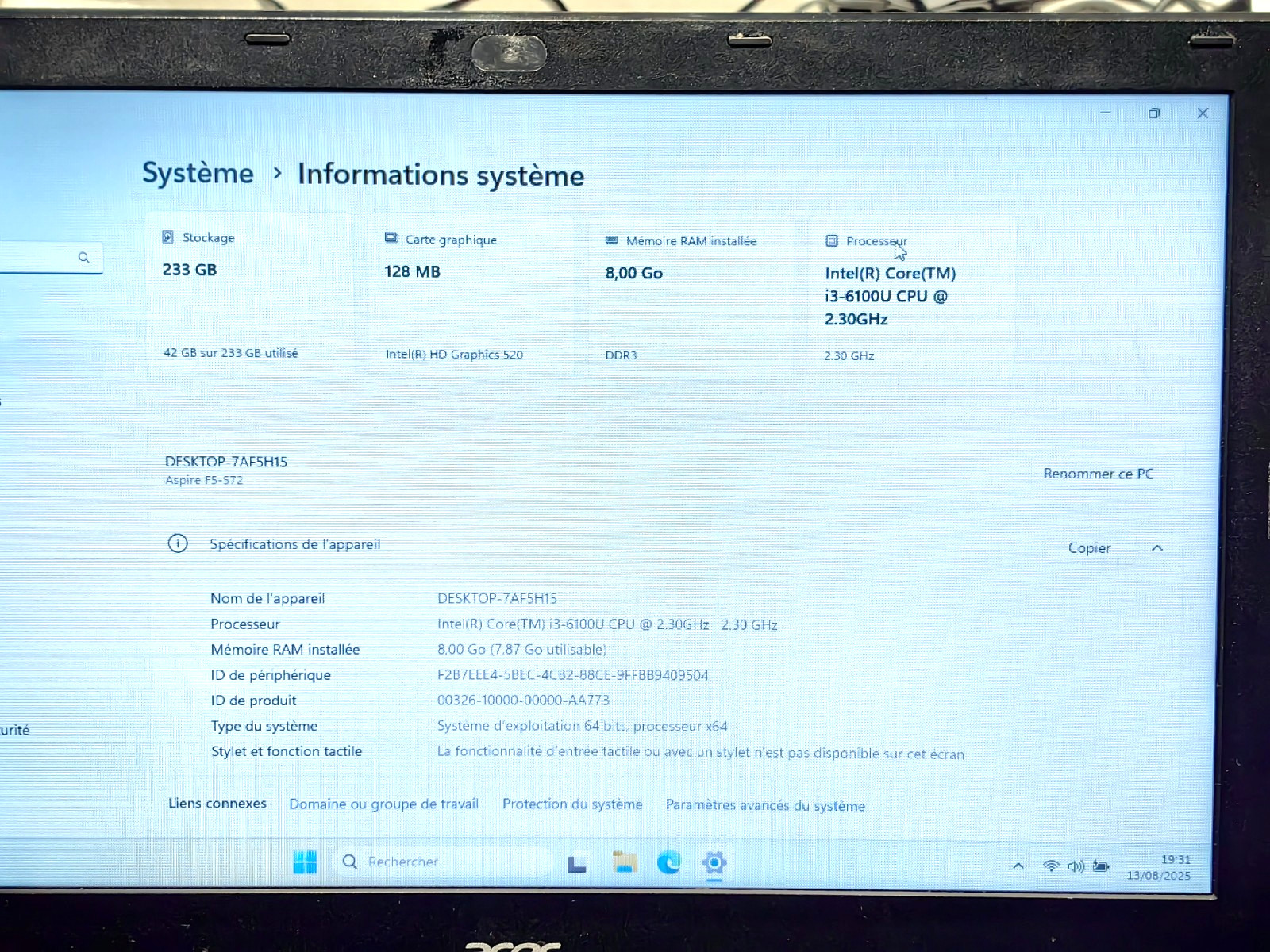
Task: Click the Aspire F5-572 model text
Action: coord(204,480)
